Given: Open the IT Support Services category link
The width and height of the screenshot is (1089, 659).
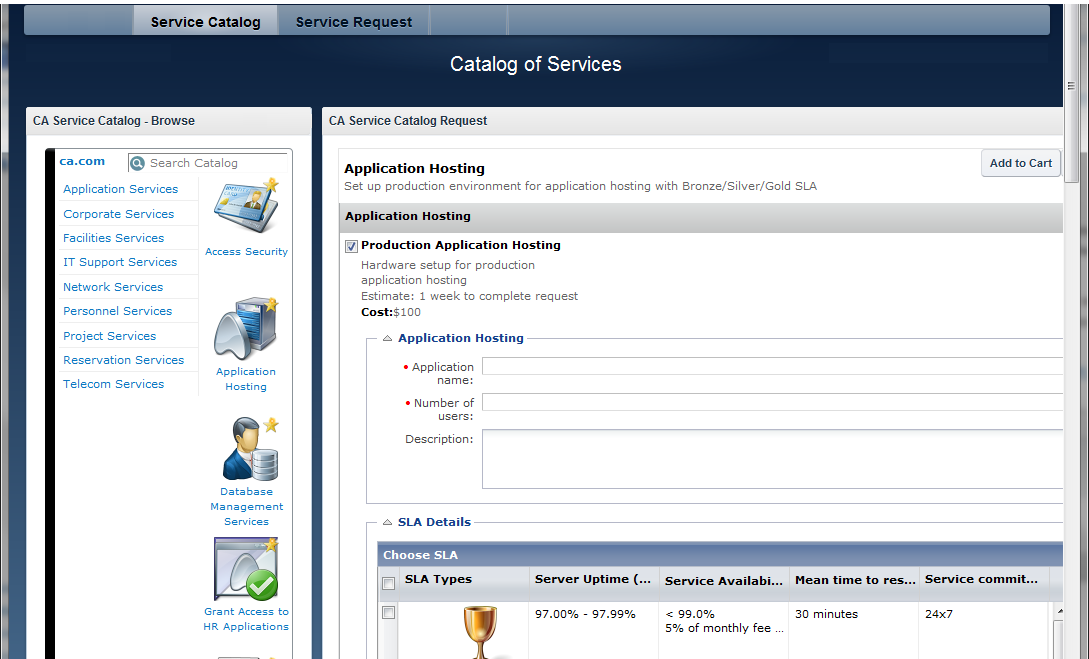Looking at the screenshot, I should tap(120, 262).
